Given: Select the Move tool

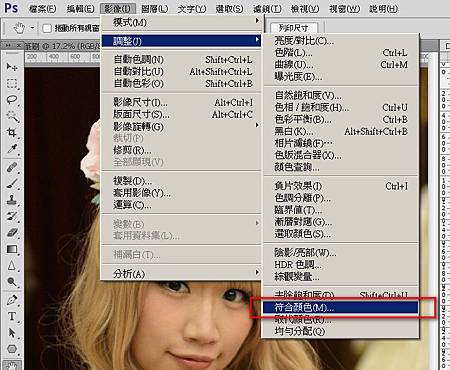Looking at the screenshot, I should click(x=12, y=67).
